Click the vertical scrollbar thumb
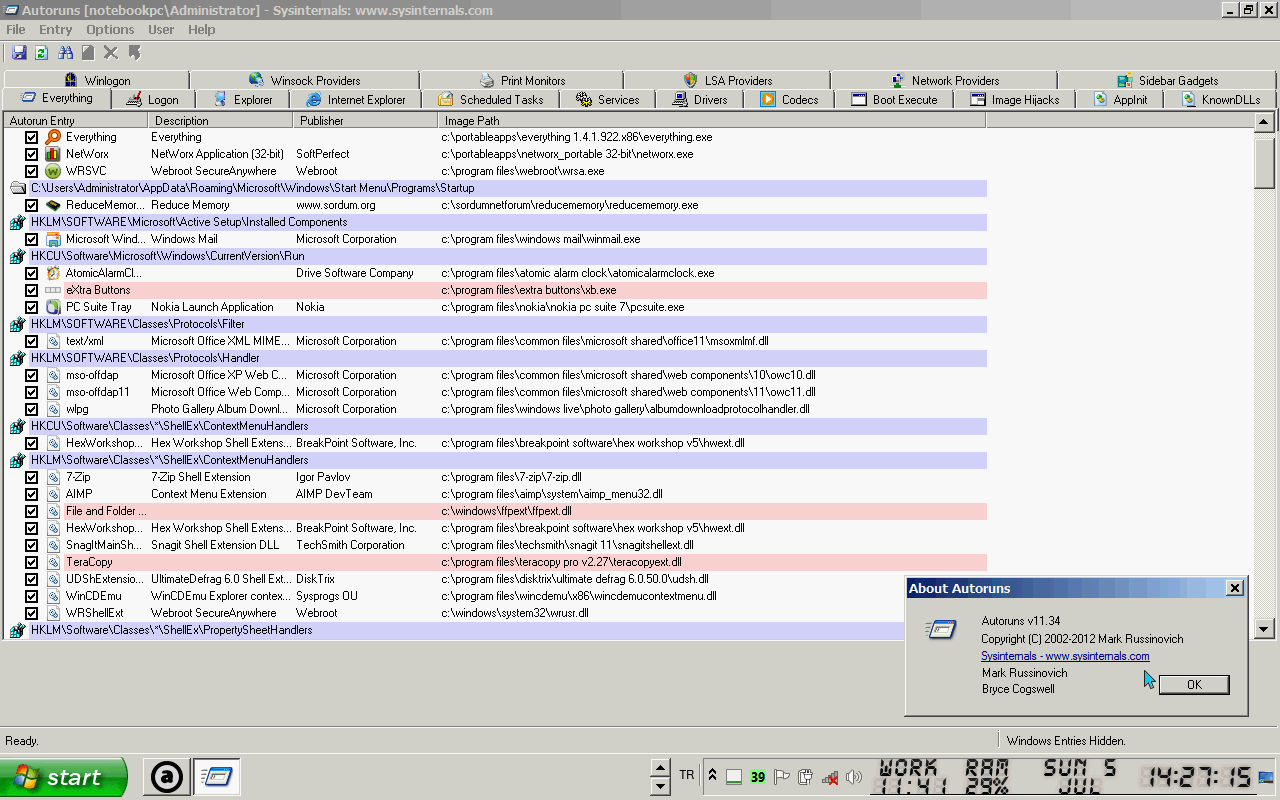 click(1264, 164)
